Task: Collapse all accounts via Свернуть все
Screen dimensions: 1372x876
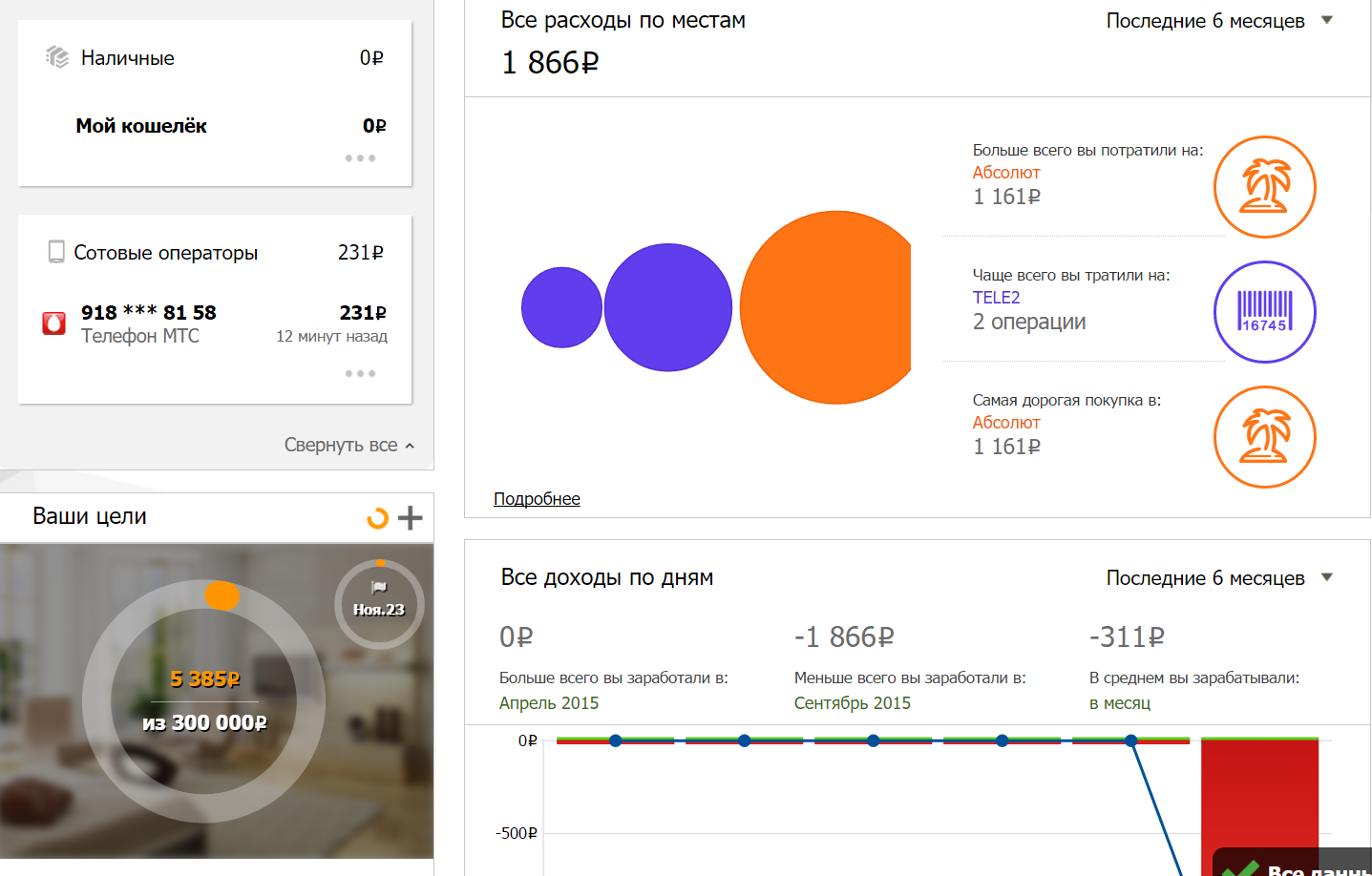Action: (348, 446)
